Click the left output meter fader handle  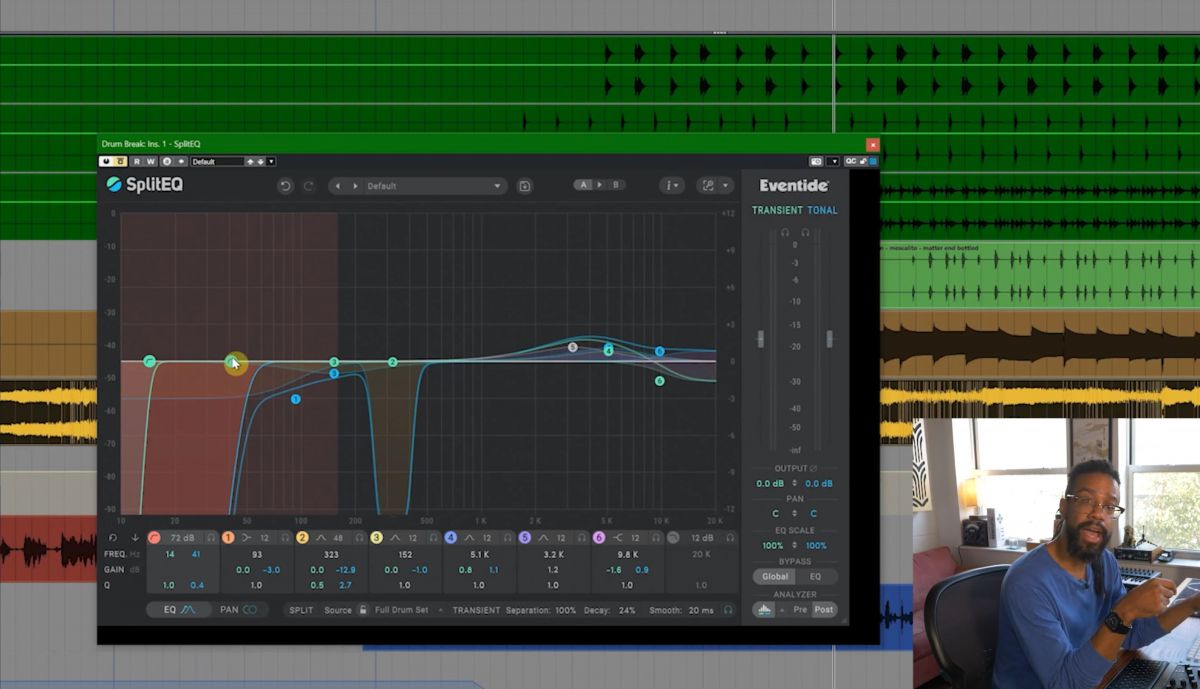tap(760, 340)
